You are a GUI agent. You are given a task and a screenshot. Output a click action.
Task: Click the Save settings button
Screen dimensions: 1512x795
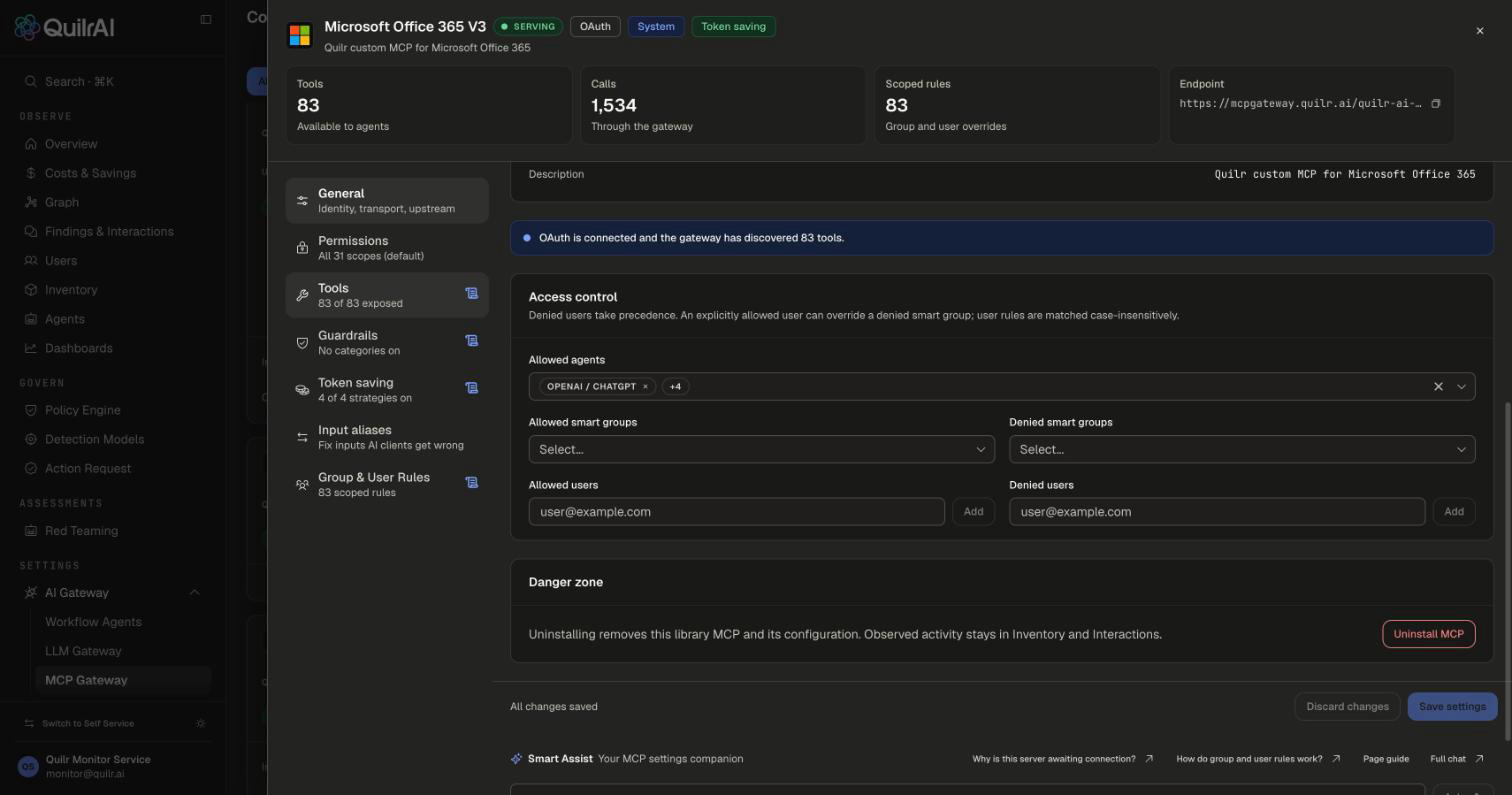[1452, 707]
